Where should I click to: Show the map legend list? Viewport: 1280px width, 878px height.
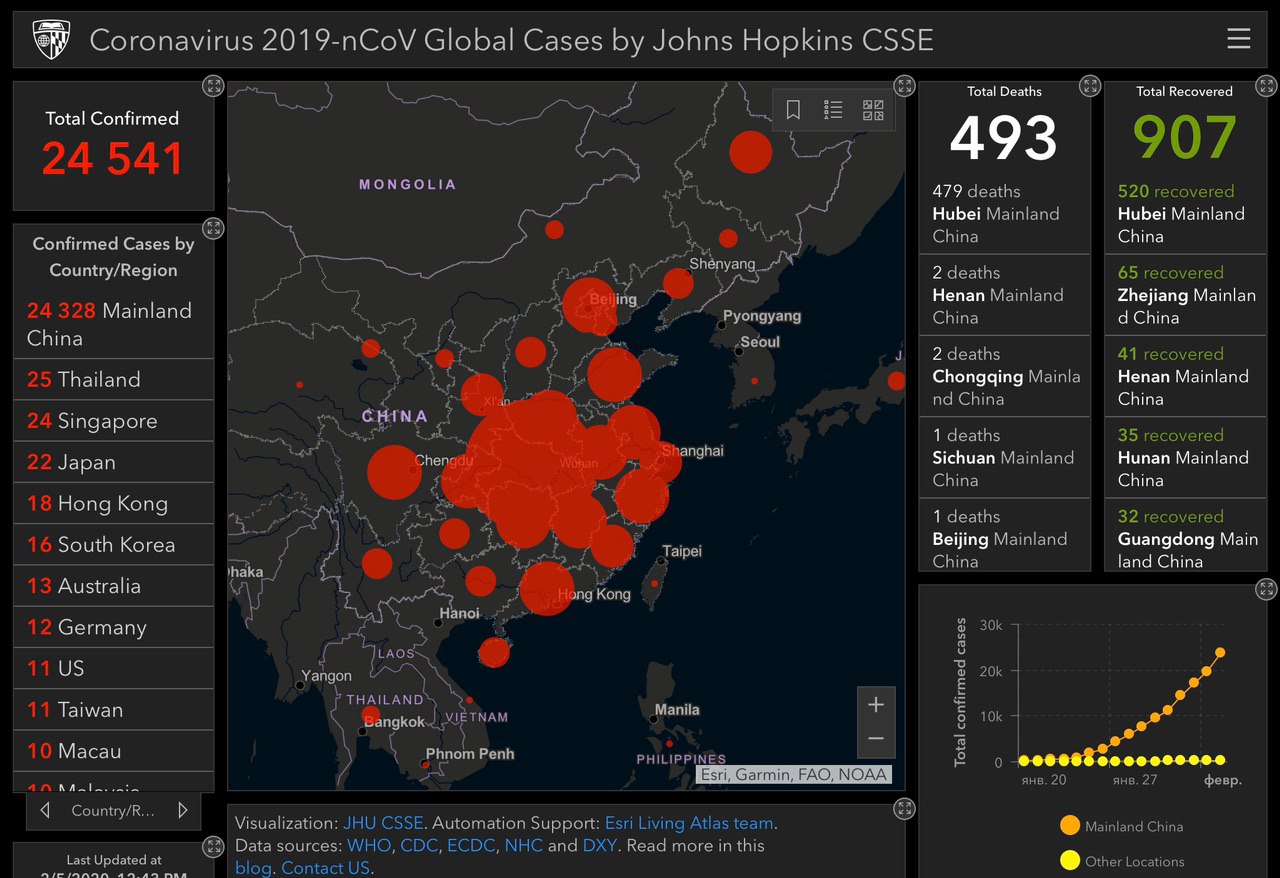tap(833, 110)
